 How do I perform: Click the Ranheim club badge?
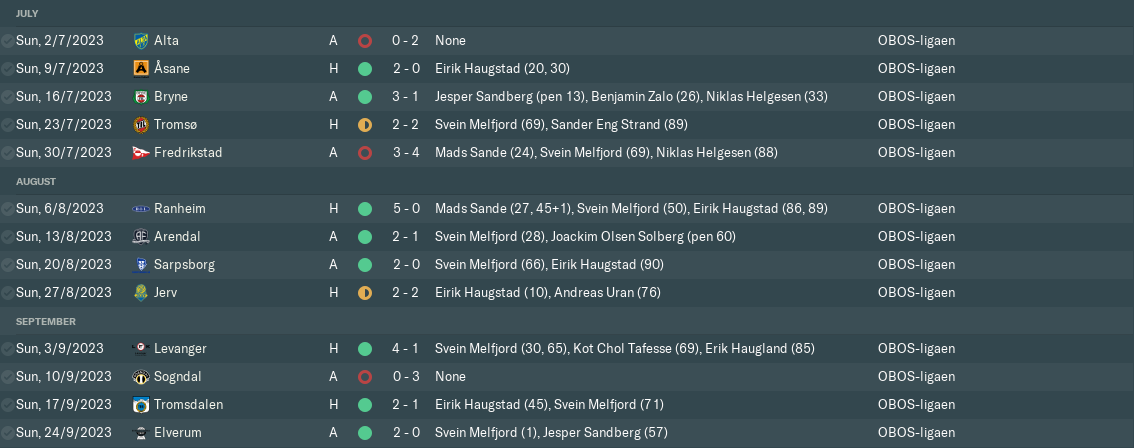tap(141, 209)
